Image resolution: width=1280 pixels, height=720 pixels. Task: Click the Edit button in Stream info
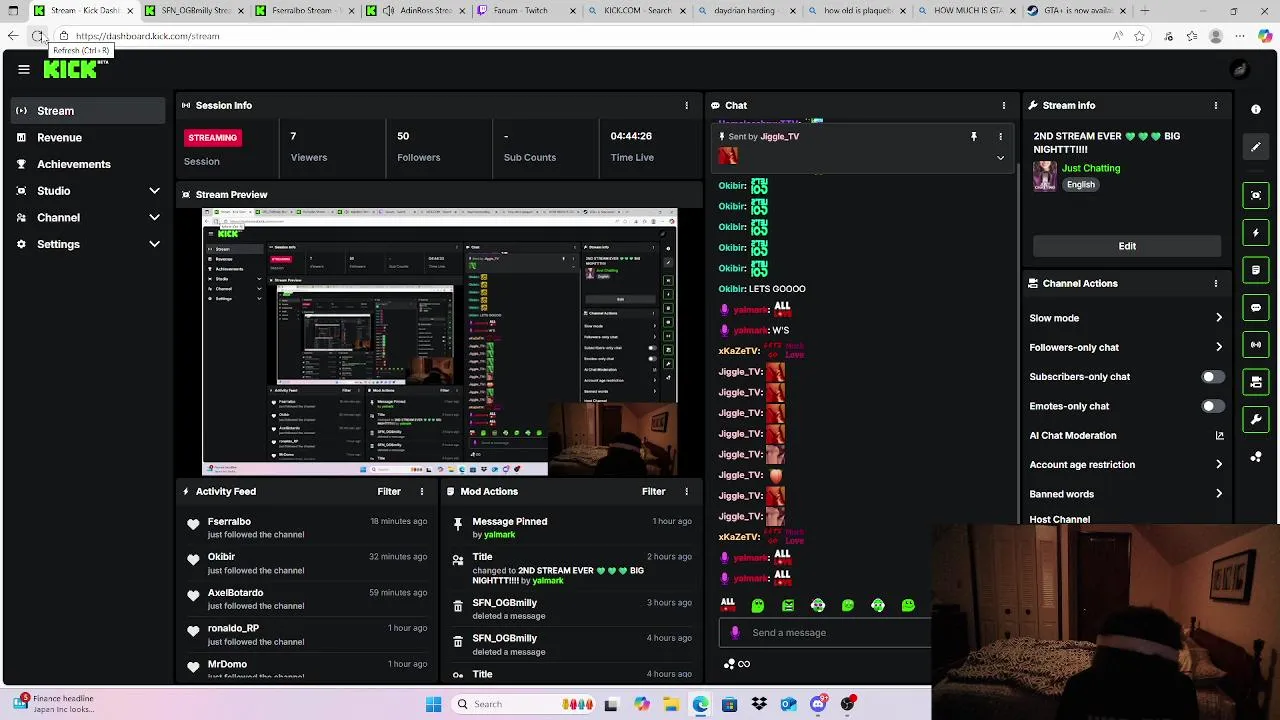point(1127,246)
